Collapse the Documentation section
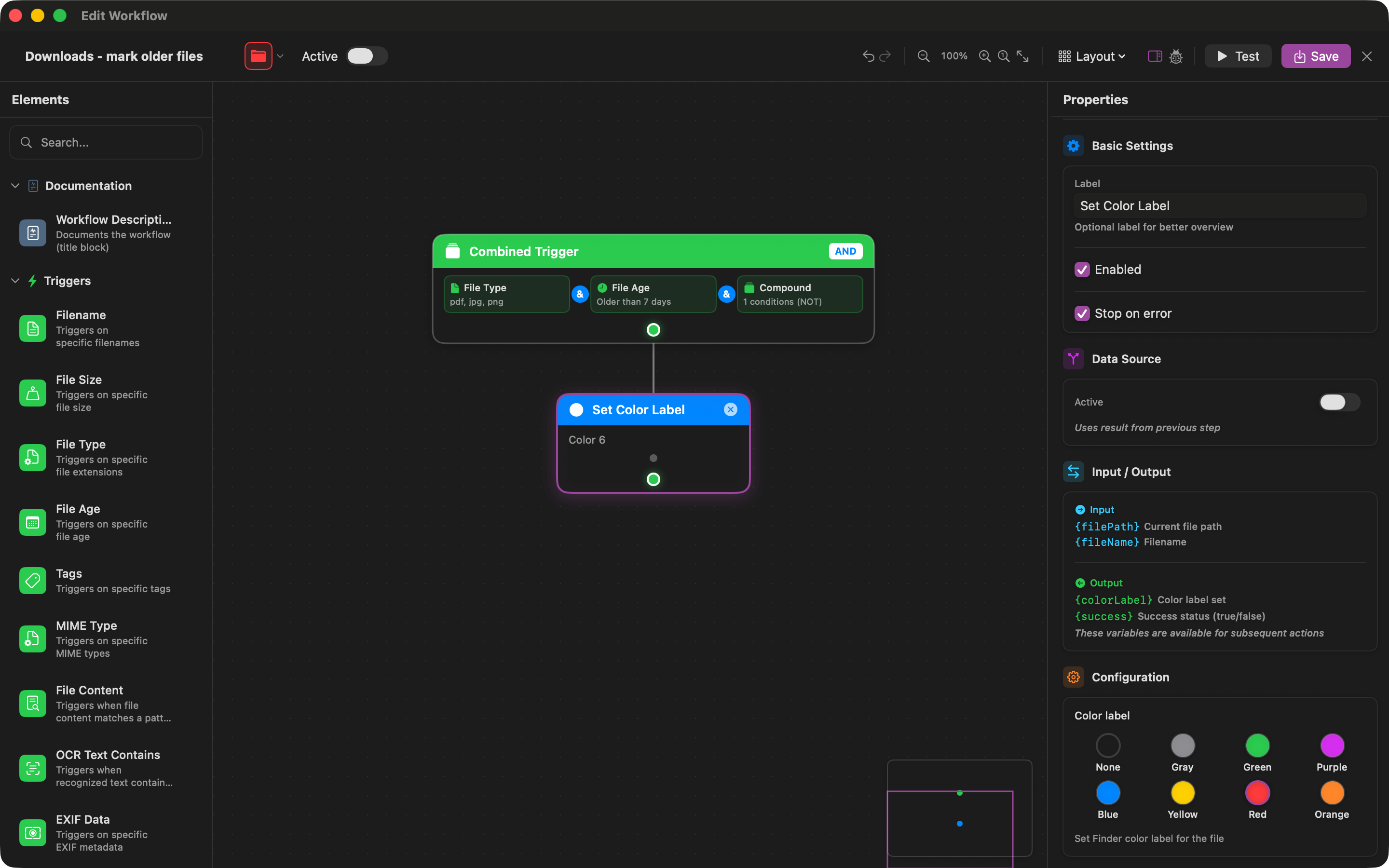This screenshot has width=1389, height=868. point(15,186)
